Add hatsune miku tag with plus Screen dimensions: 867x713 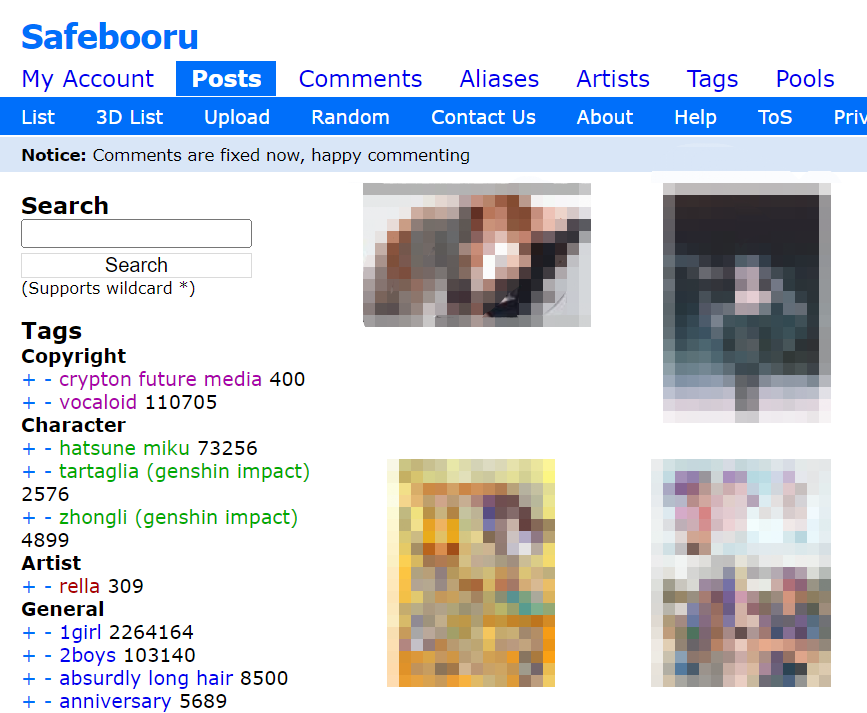(29, 449)
